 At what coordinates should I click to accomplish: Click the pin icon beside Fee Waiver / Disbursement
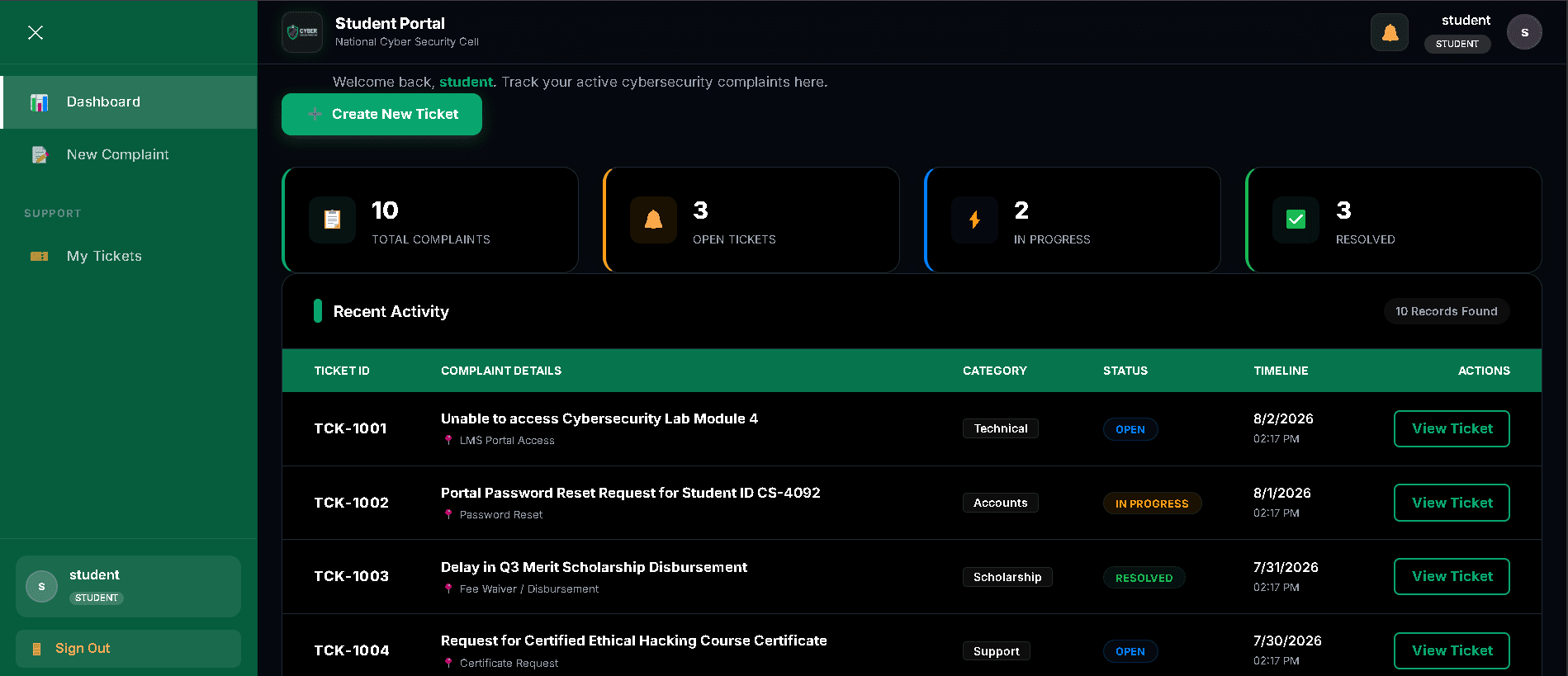click(x=448, y=589)
